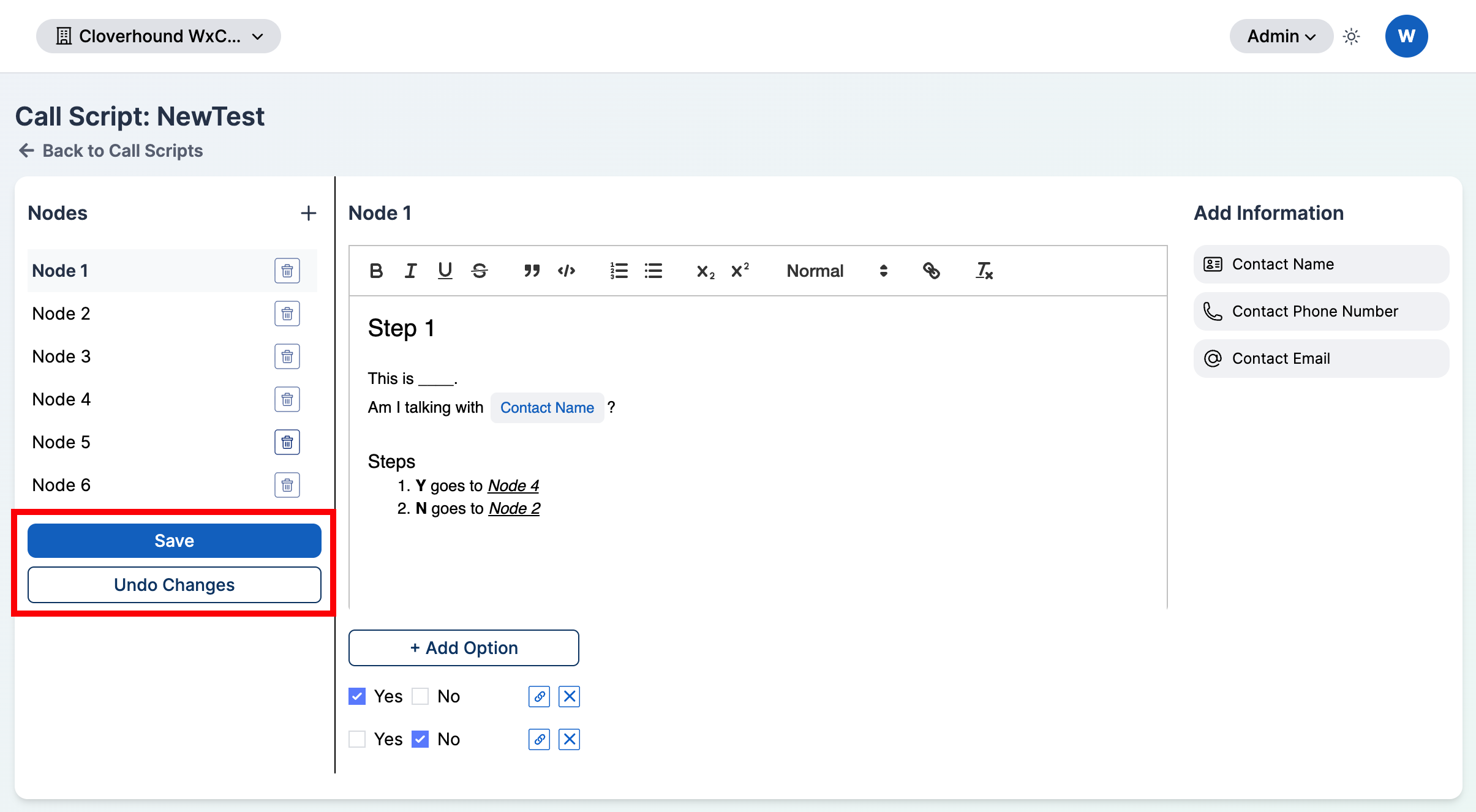Image resolution: width=1476 pixels, height=812 pixels.
Task: Clear text formatting
Action: click(984, 271)
